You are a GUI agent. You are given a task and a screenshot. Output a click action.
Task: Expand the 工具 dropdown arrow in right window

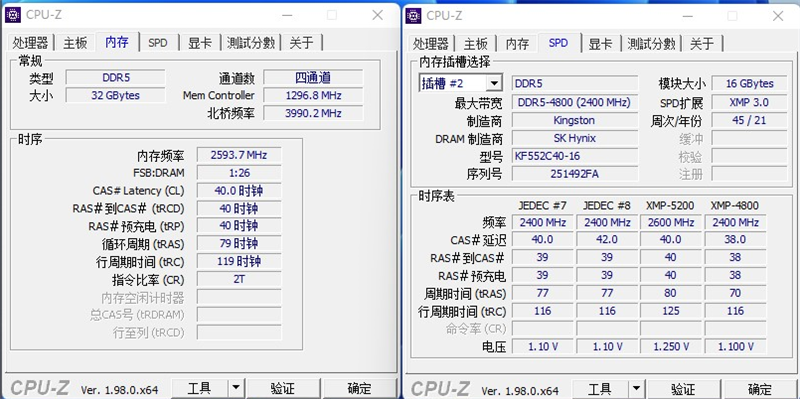click(x=636, y=389)
